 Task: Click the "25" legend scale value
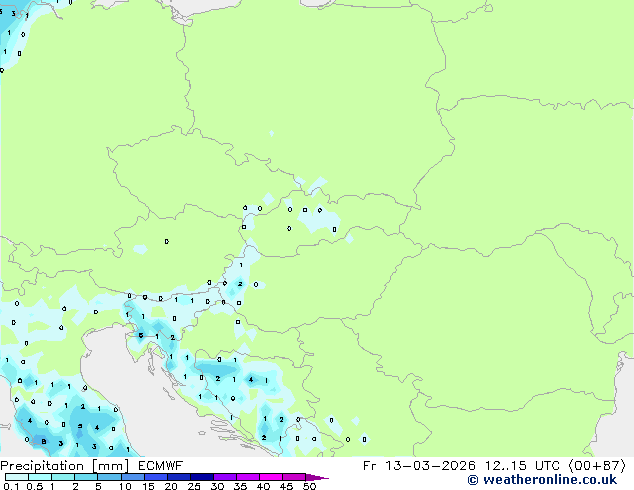194,486
